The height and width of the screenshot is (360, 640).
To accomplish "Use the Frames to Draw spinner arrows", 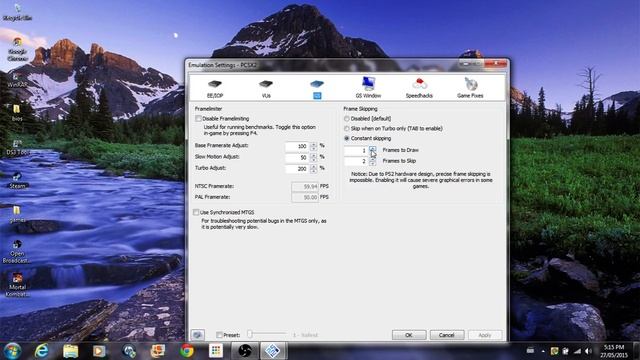I will (x=372, y=151).
